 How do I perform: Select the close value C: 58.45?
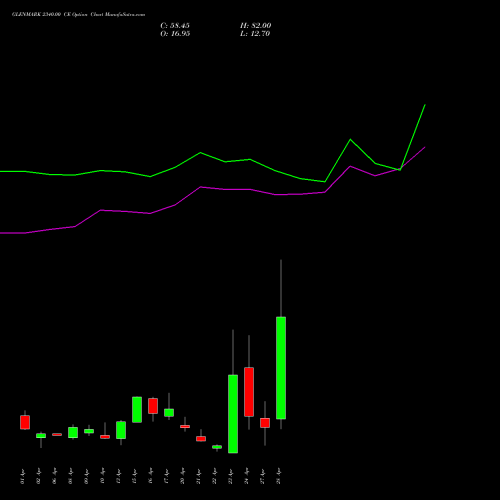(175, 26)
